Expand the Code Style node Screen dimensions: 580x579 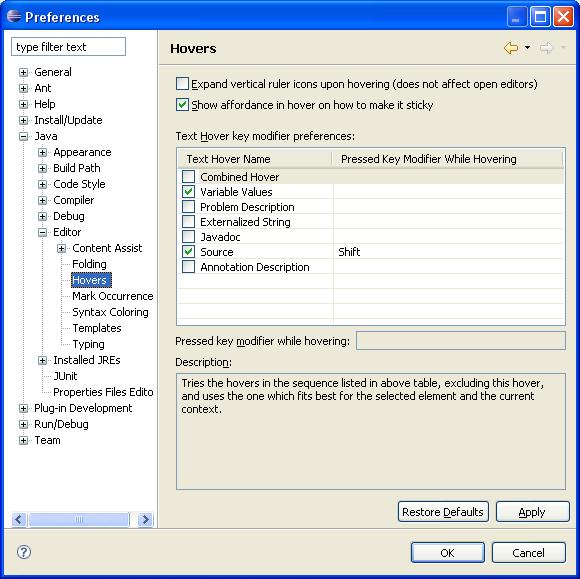click(43, 184)
